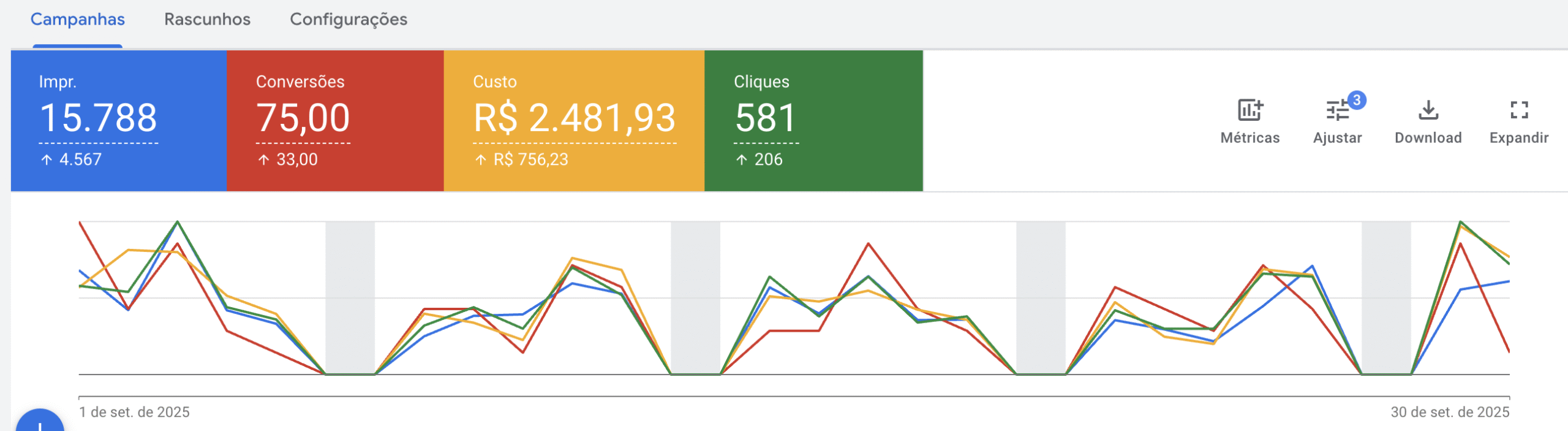Click the 30 de set. de 2025 label

(1449, 412)
